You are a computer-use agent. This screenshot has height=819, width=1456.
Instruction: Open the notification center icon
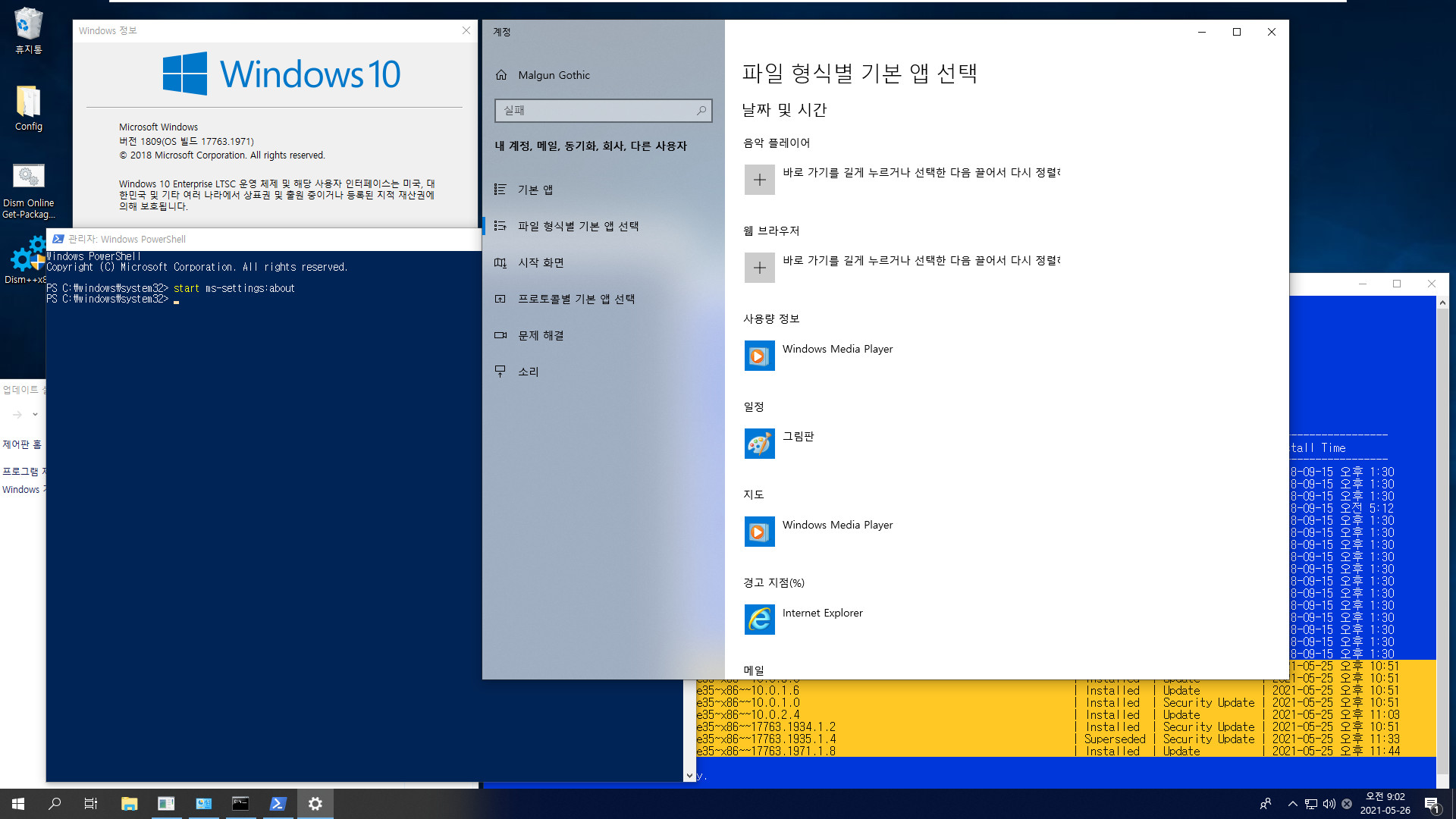1432,804
